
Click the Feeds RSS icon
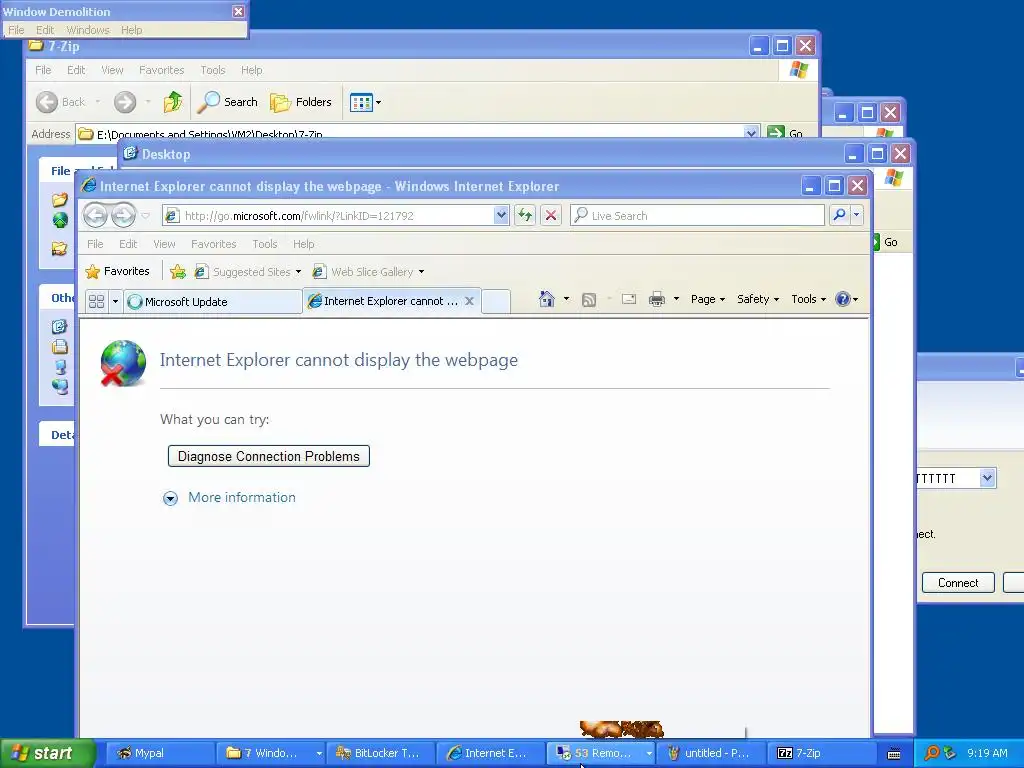coord(589,299)
